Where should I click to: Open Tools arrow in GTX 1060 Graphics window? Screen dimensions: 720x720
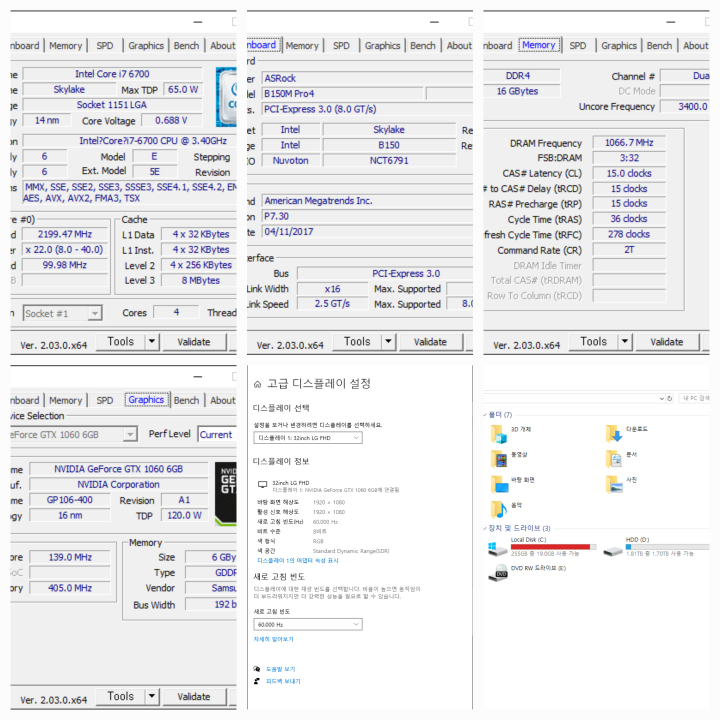coord(152,696)
